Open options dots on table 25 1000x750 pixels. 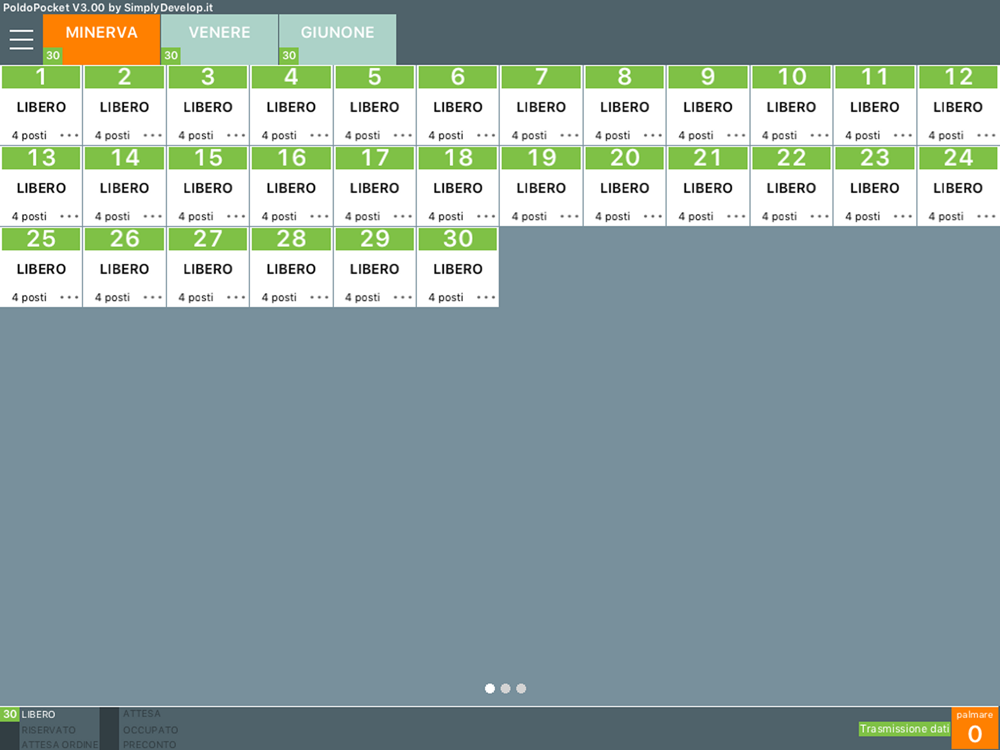point(70,297)
